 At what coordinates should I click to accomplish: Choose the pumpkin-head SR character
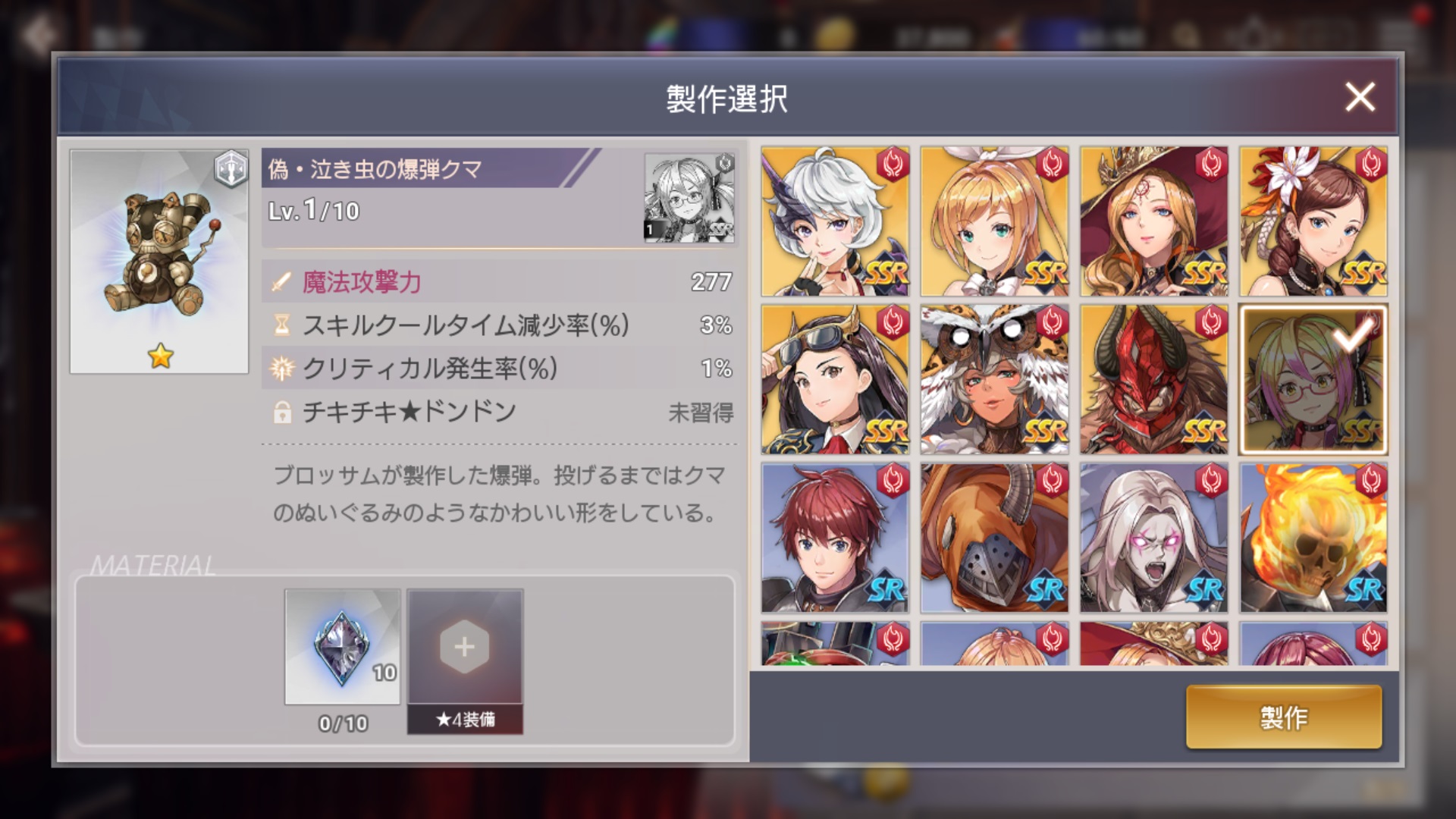point(994,538)
